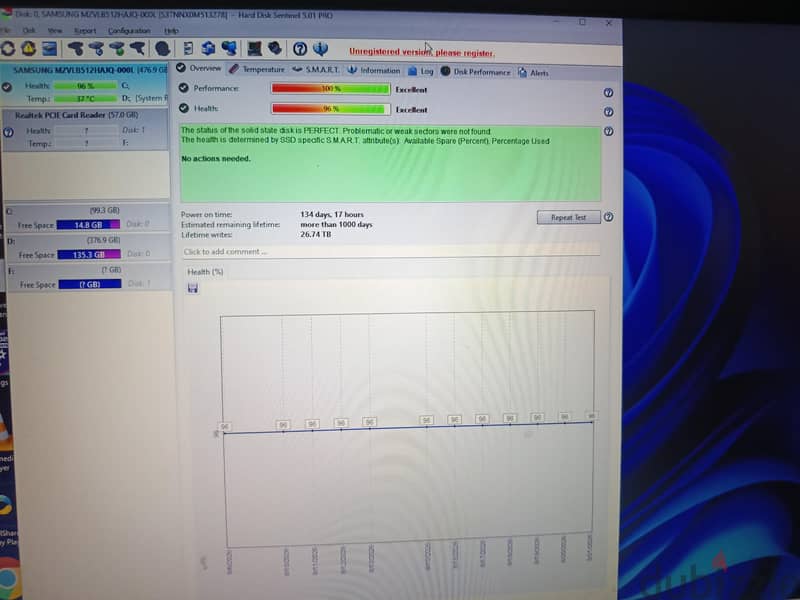This screenshot has width=800, height=600.
Task: Click the disk test icon with blue mark
Action: tap(96, 48)
